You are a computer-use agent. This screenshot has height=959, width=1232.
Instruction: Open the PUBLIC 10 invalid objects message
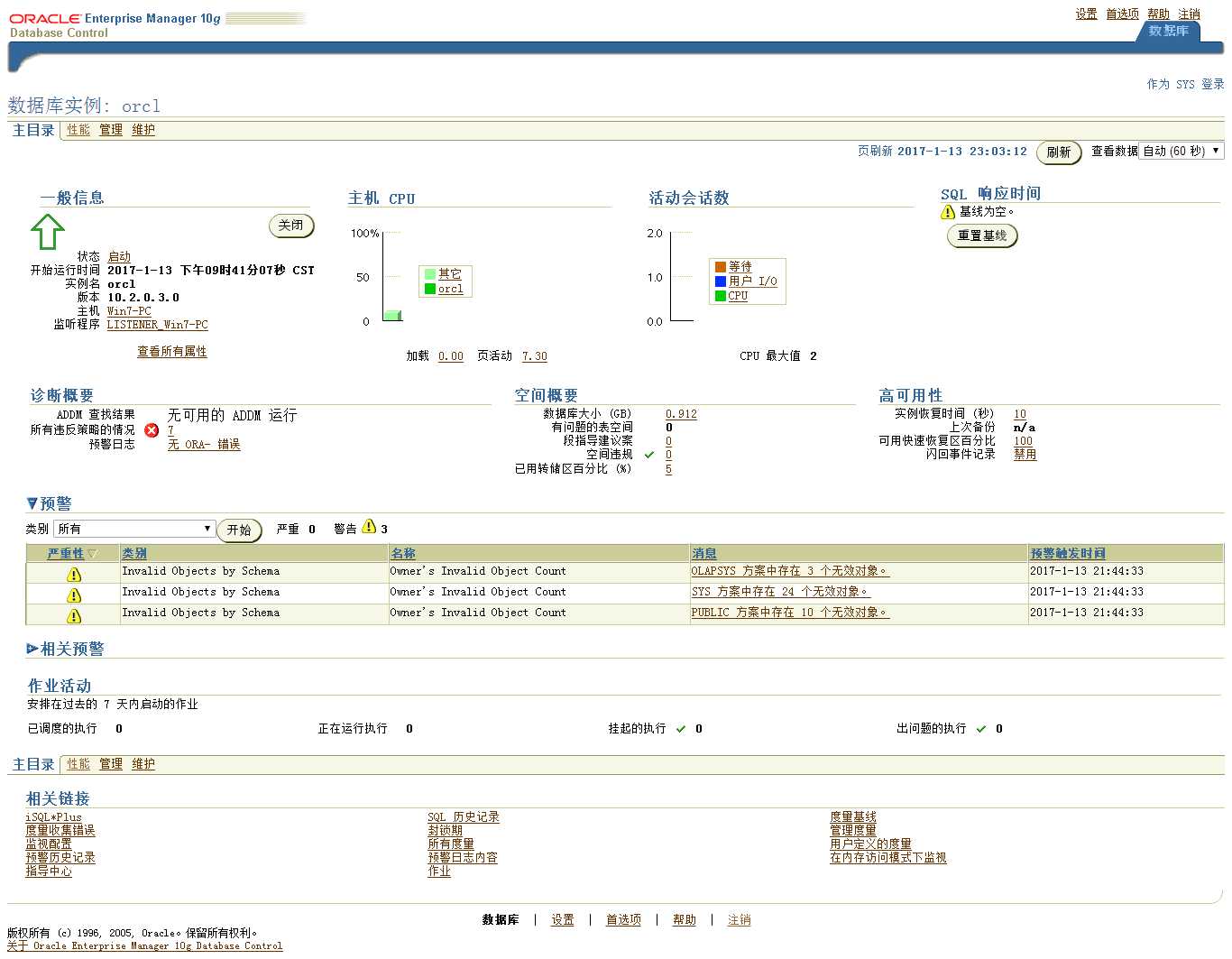coord(790,613)
